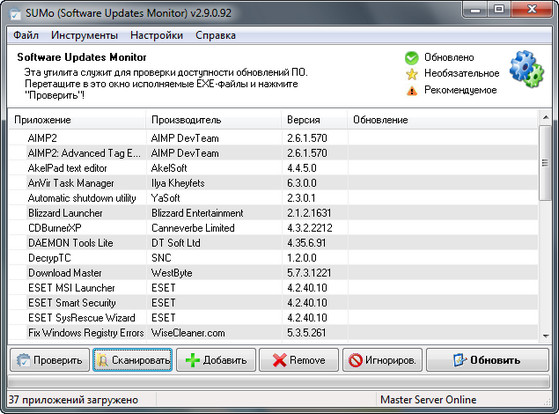Click the green checkmark Обновлено icon
559x414 pixels.
(411, 58)
